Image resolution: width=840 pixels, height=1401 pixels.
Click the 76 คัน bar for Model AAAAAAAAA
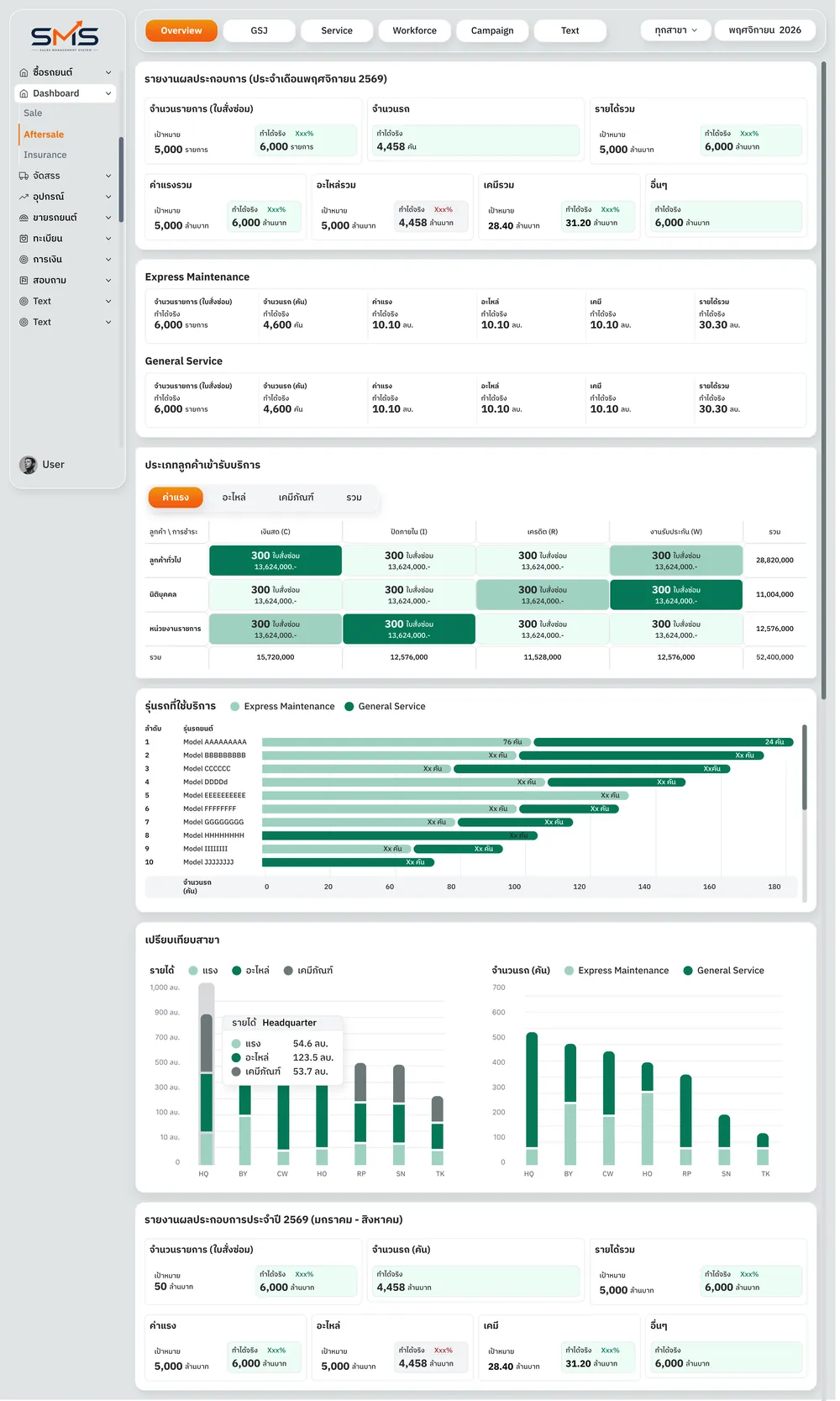396,742
